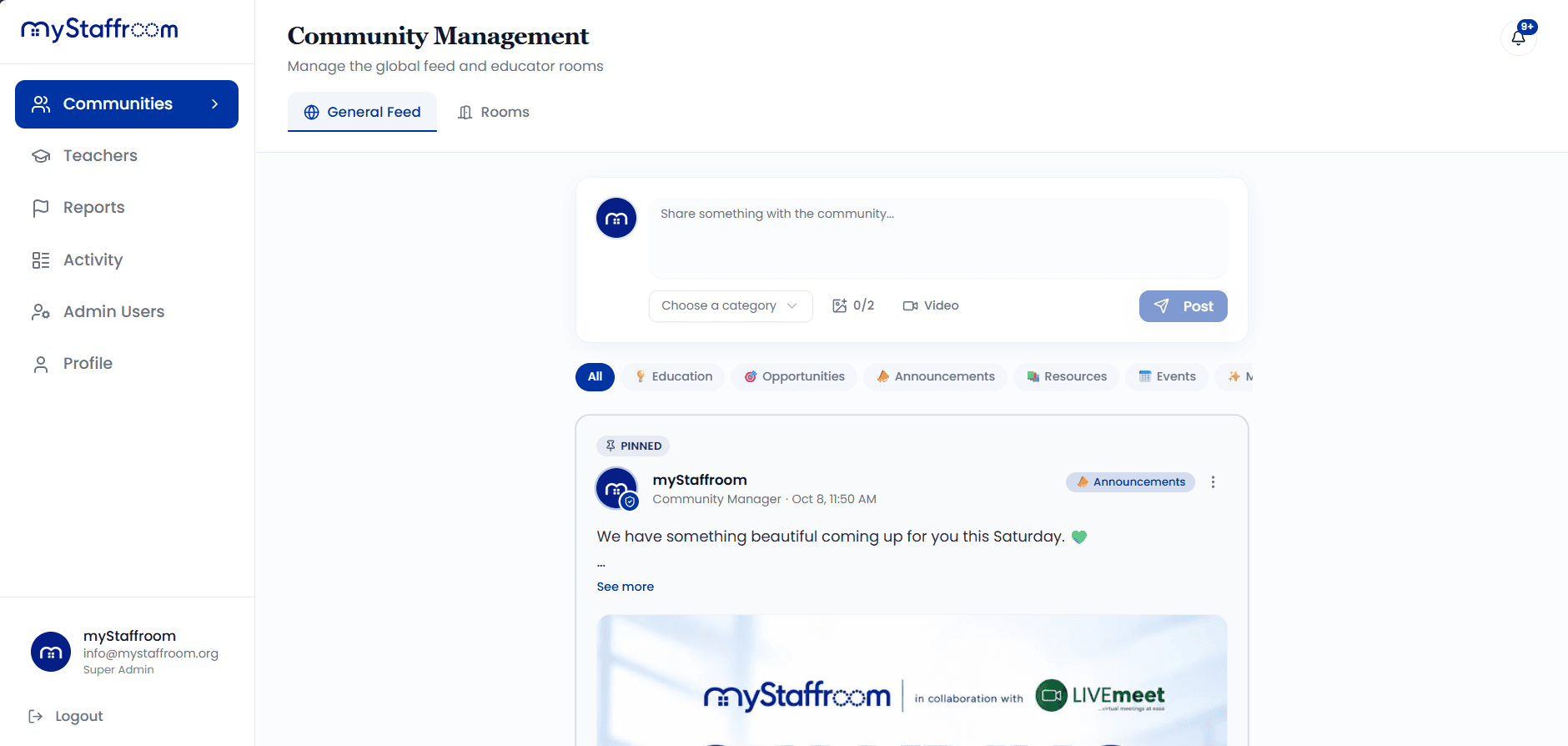Click the composer profile avatar
1568x746 pixels.
point(616,218)
